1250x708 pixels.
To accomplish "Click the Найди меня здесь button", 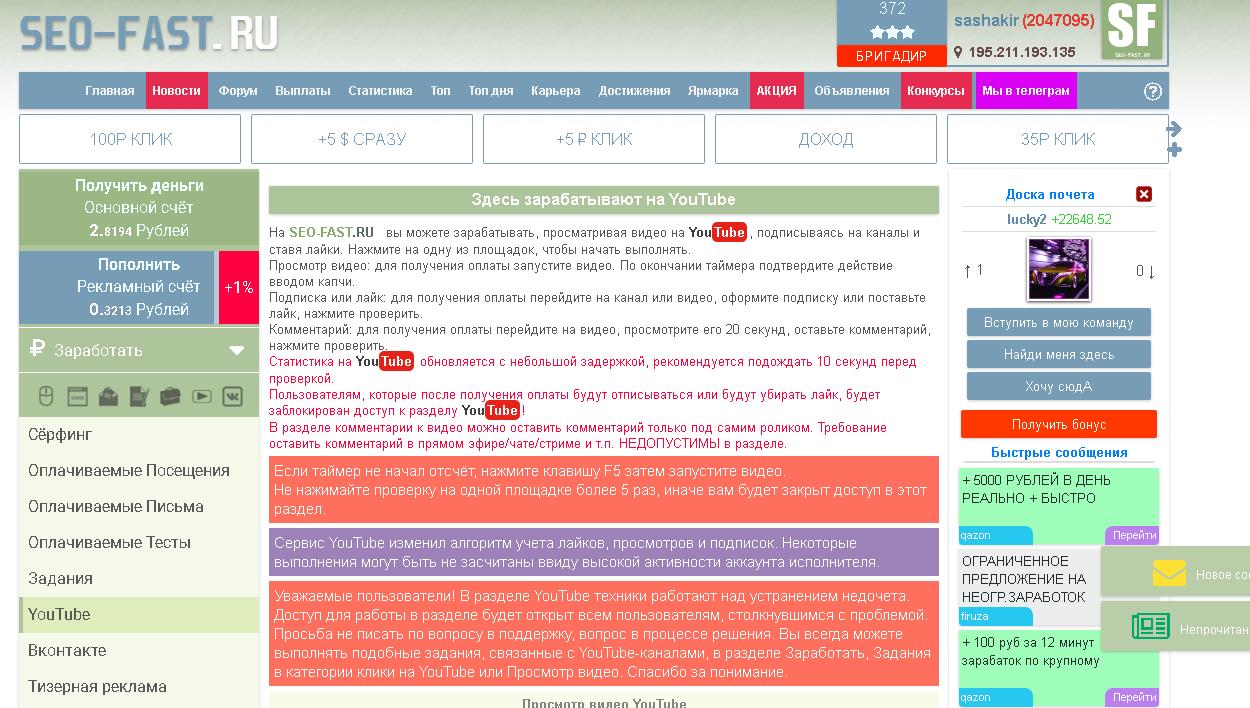I will point(1059,354).
